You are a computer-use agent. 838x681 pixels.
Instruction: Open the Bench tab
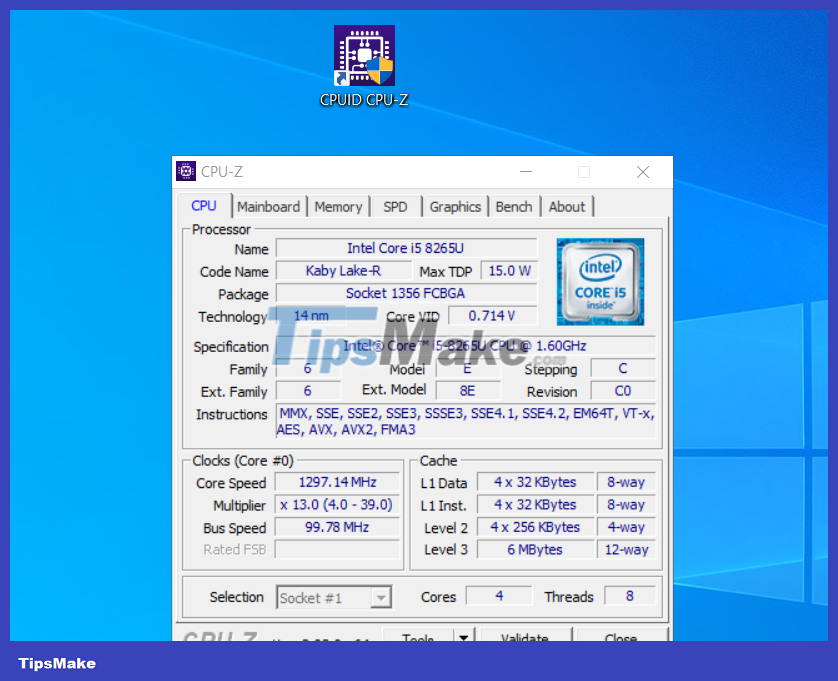(x=514, y=206)
